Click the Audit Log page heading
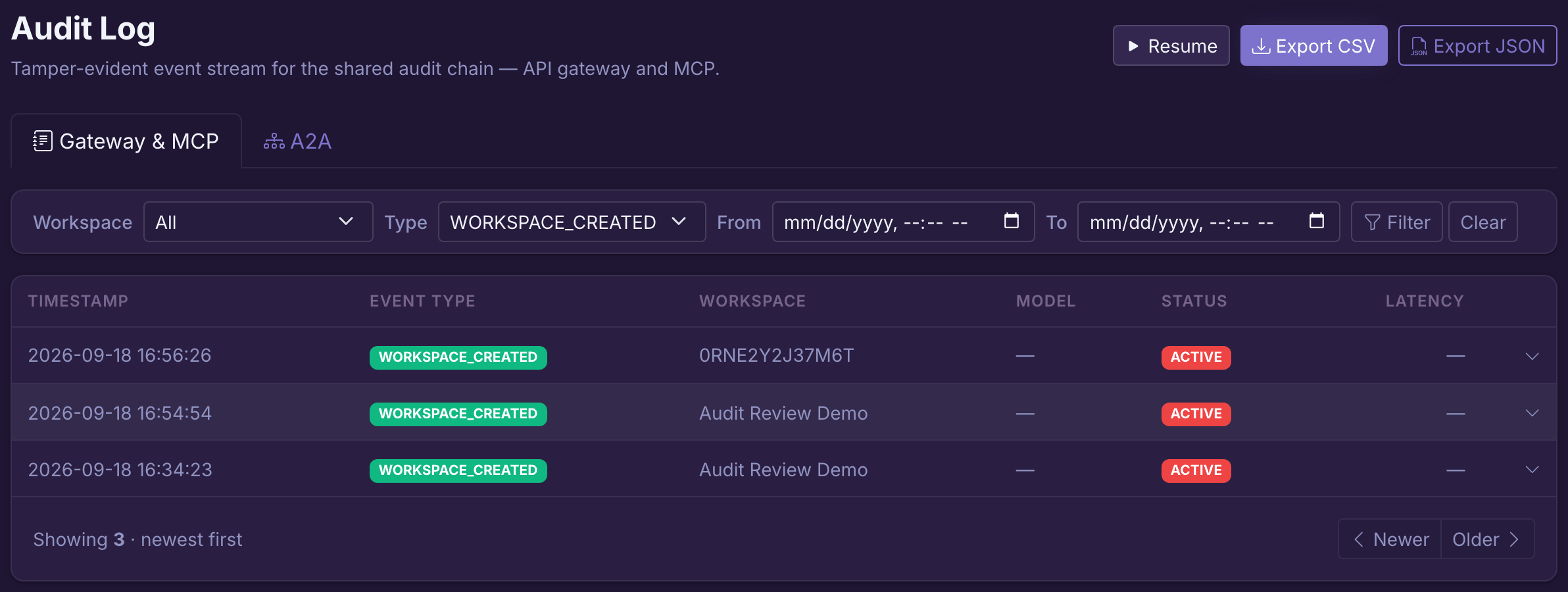The height and width of the screenshot is (592, 1568). [84, 29]
